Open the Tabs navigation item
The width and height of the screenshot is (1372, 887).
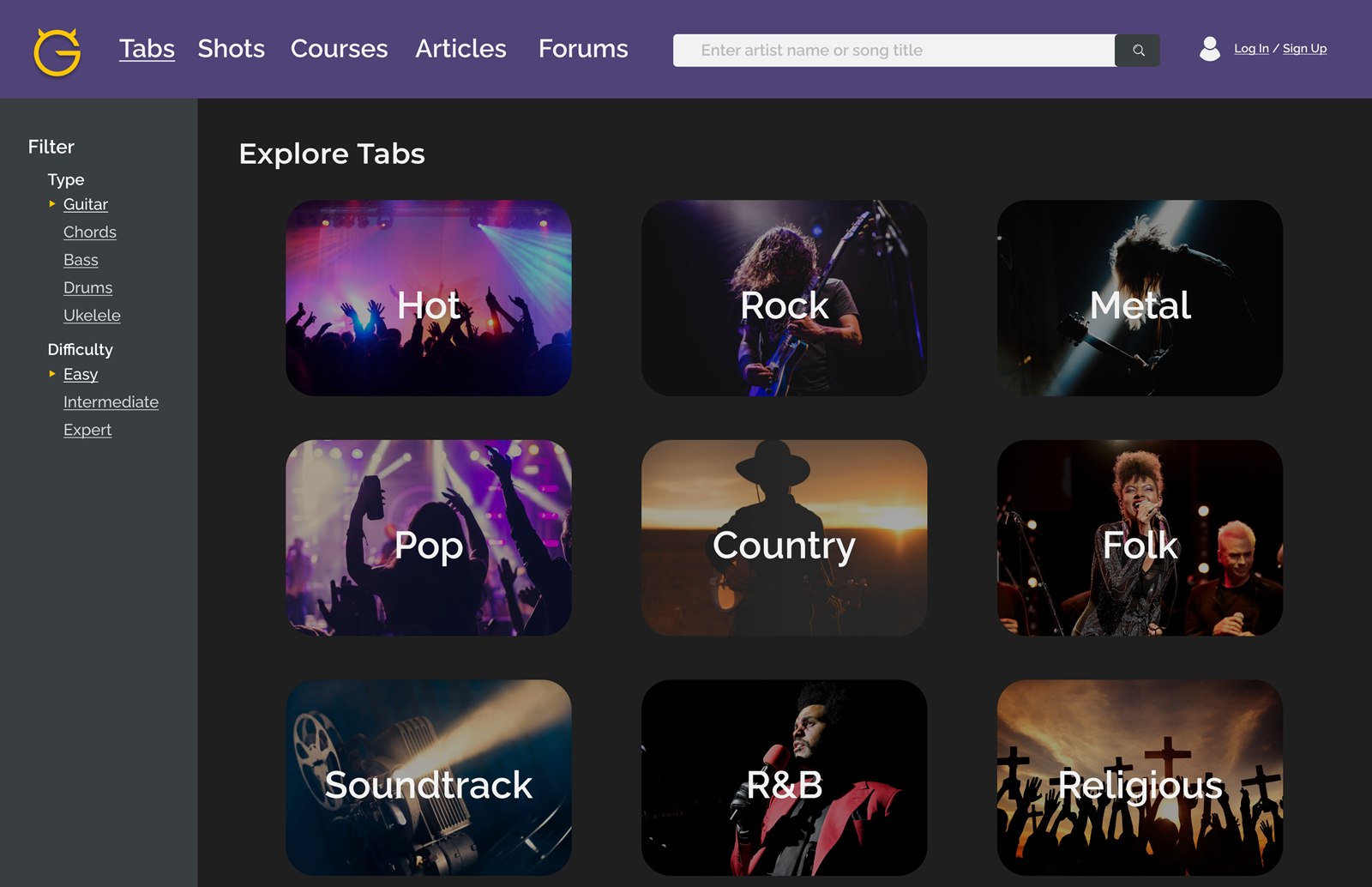[147, 49]
